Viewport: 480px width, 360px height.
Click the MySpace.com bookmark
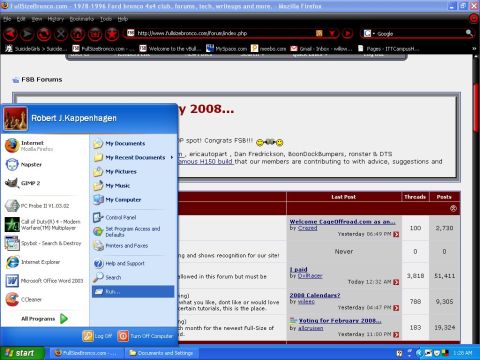tap(227, 49)
